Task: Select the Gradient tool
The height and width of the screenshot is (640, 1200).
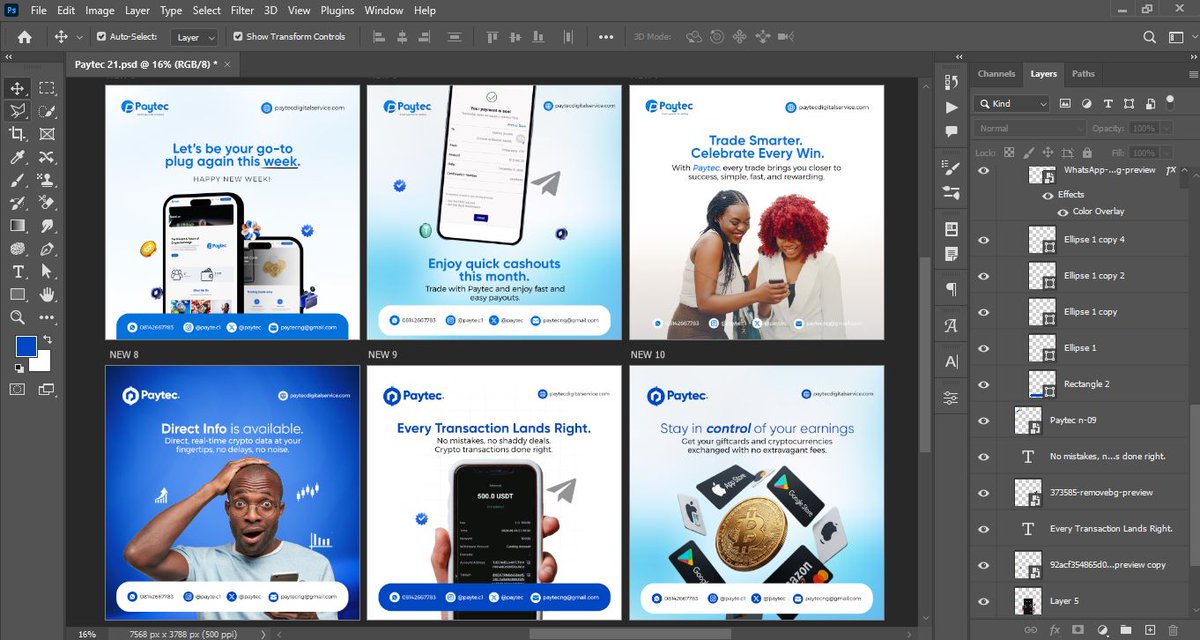Action: point(18,226)
